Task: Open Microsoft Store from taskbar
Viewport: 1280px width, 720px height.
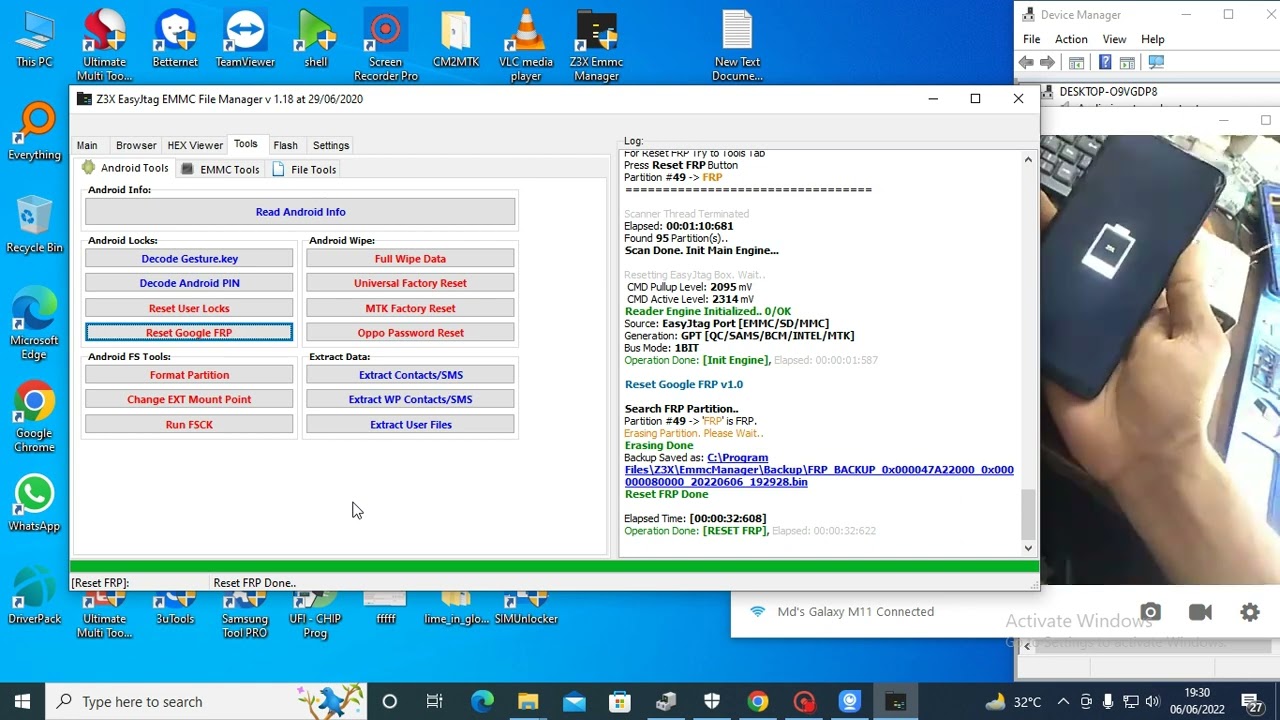Action: (620, 702)
